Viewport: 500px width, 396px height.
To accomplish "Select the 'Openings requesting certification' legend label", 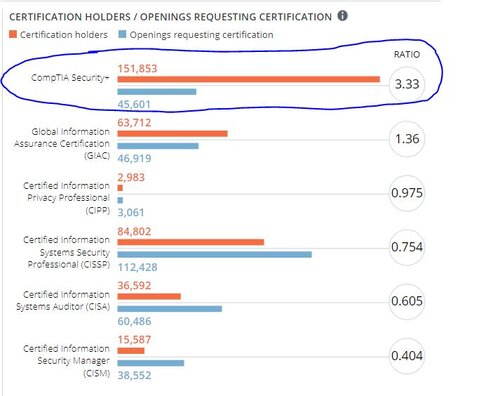I will (201, 35).
